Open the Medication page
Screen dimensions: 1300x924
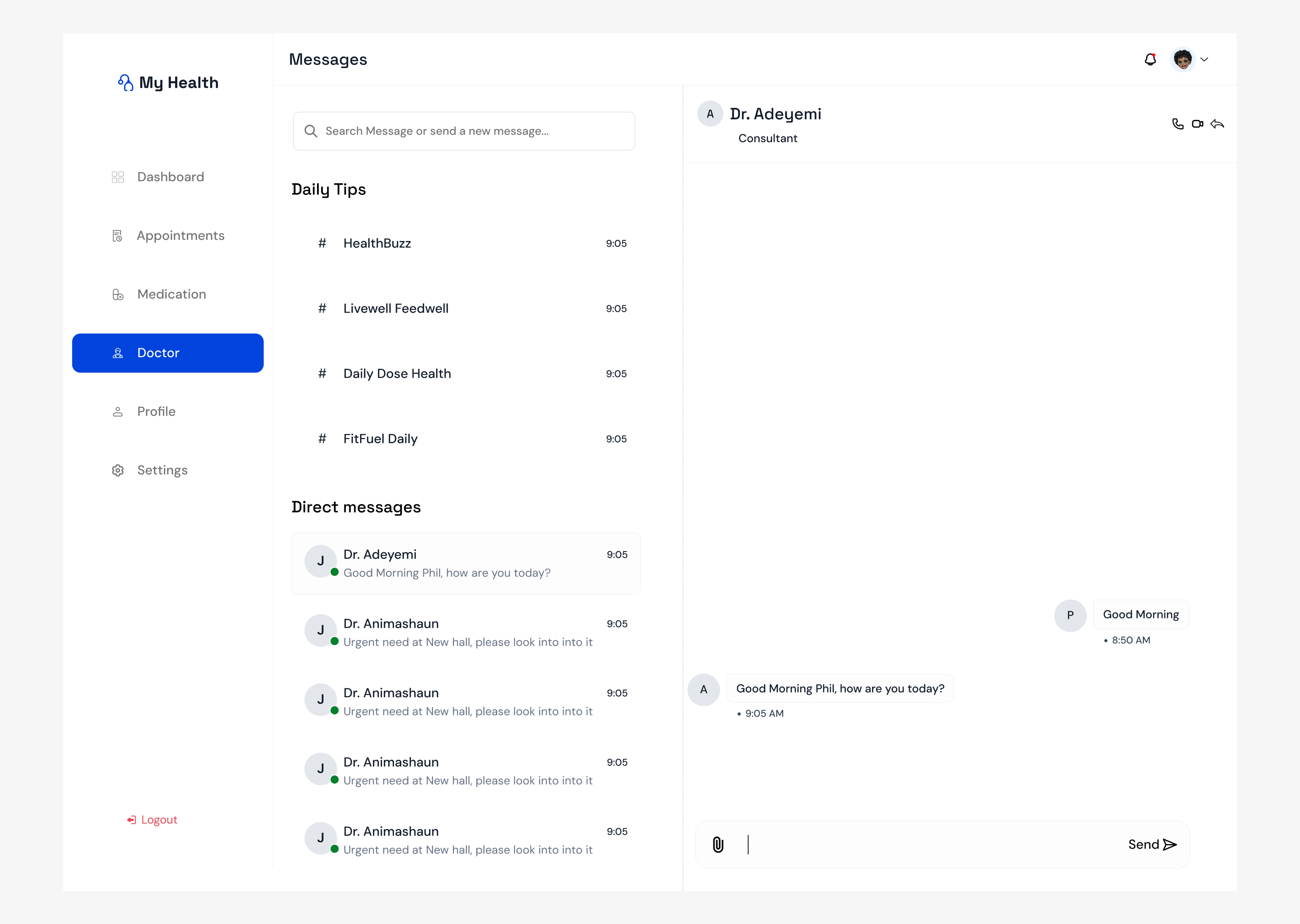[x=171, y=294]
